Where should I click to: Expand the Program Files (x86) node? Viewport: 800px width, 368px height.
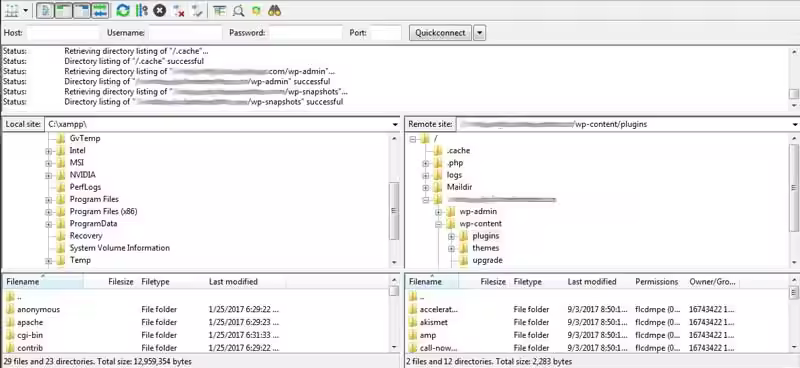pos(48,212)
